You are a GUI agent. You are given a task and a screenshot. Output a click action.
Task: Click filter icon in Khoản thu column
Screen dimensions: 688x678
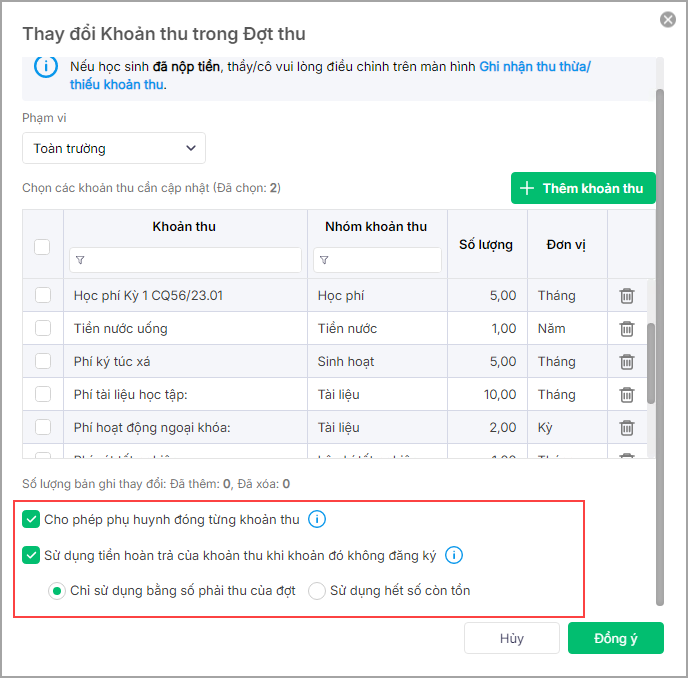click(80, 260)
